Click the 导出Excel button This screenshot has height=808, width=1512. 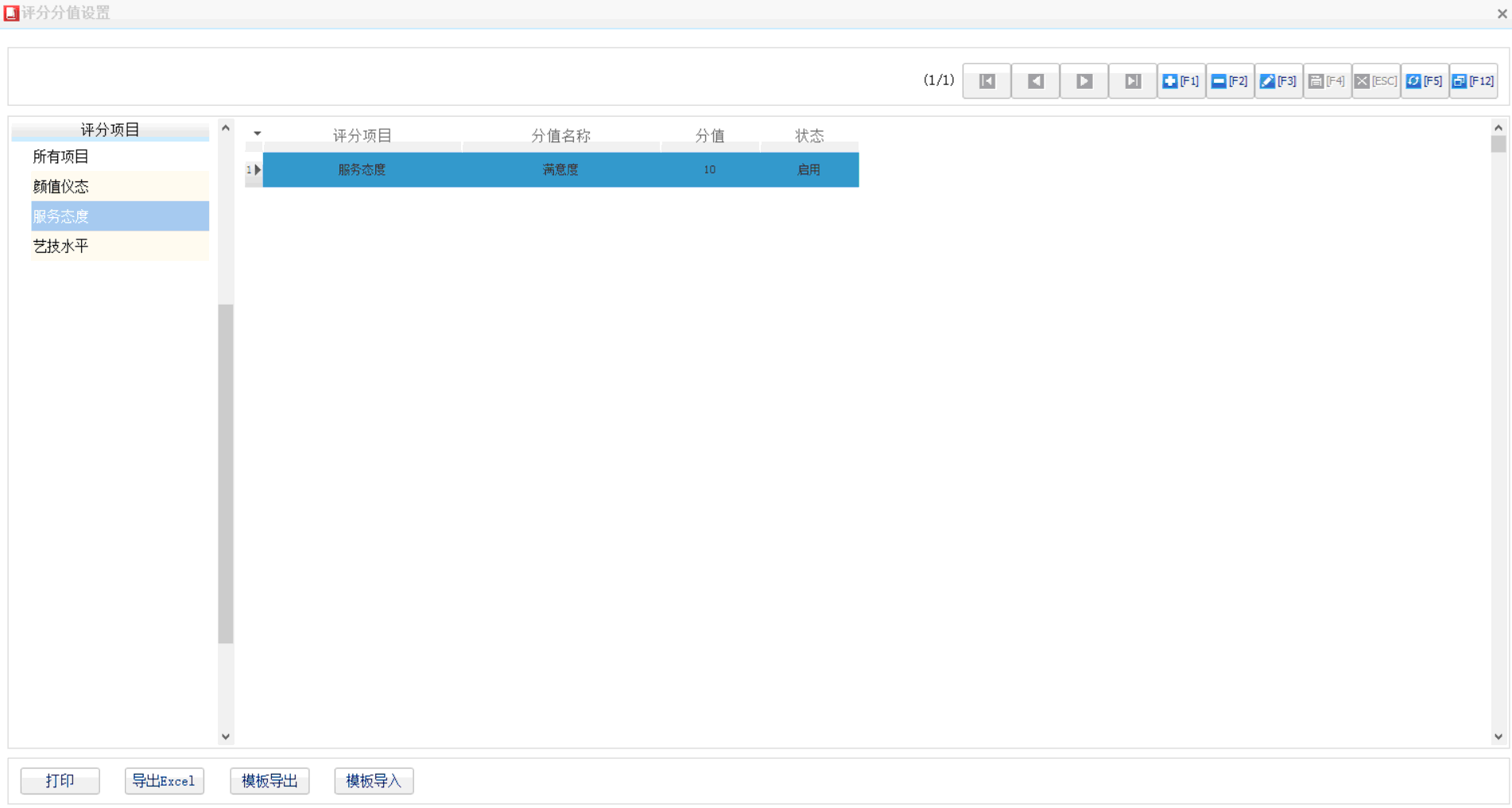click(165, 781)
